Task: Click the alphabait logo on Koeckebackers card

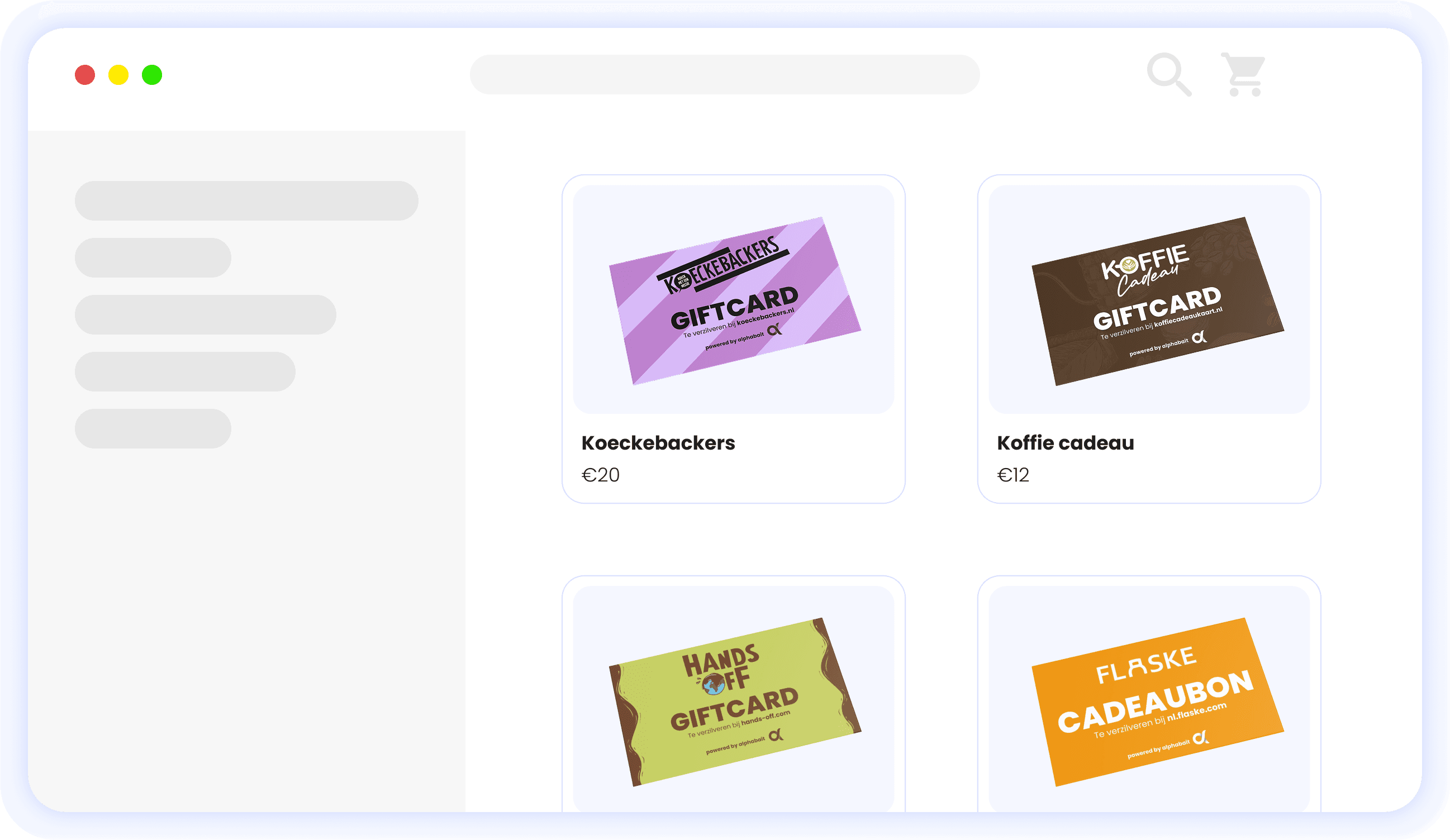Action: (x=775, y=330)
